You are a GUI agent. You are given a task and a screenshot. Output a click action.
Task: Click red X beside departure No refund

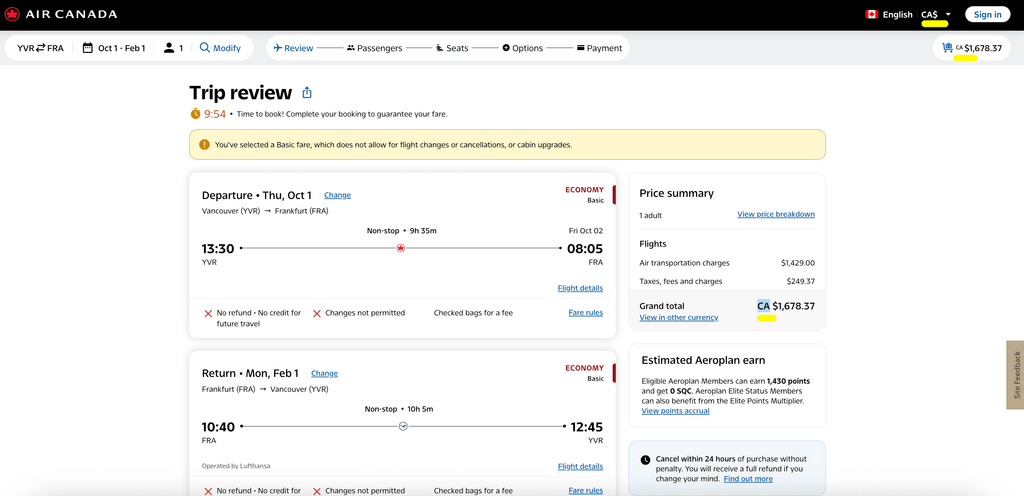(208, 313)
